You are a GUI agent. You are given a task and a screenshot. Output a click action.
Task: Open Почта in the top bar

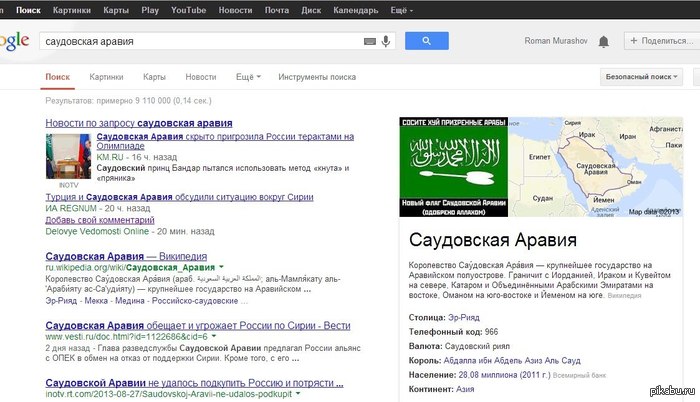tap(277, 10)
